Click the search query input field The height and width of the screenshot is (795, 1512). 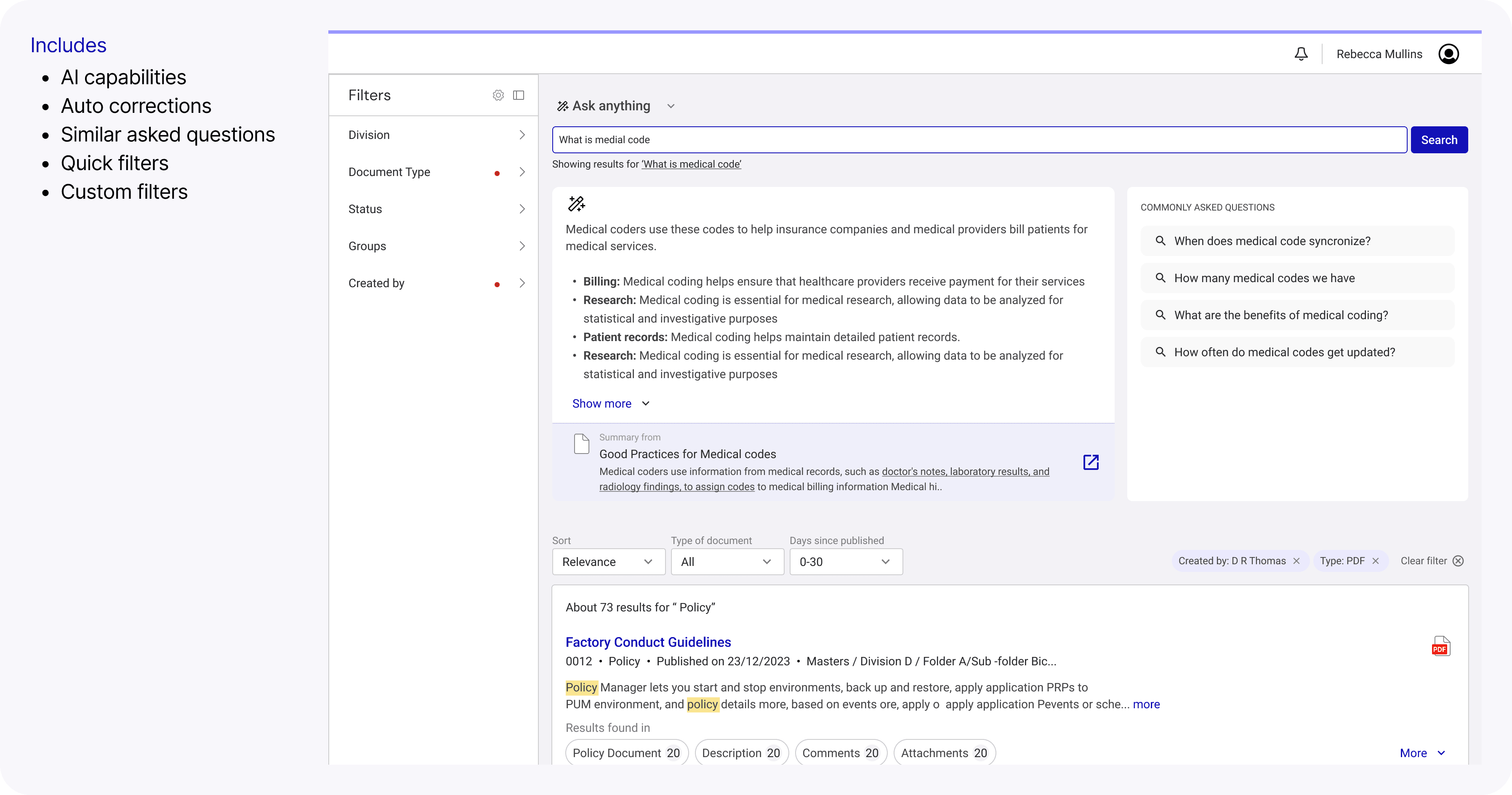pos(978,140)
